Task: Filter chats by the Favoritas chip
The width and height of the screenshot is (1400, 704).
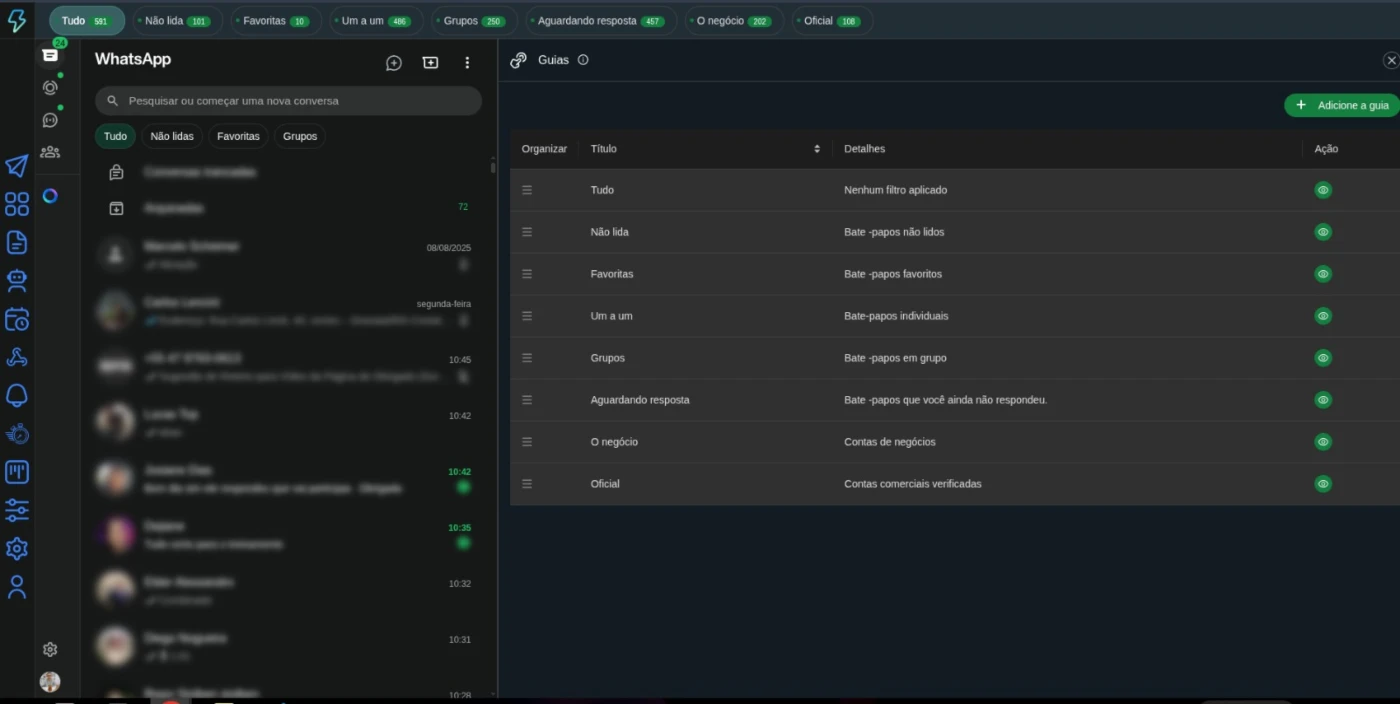Action: pyautogui.click(x=238, y=136)
